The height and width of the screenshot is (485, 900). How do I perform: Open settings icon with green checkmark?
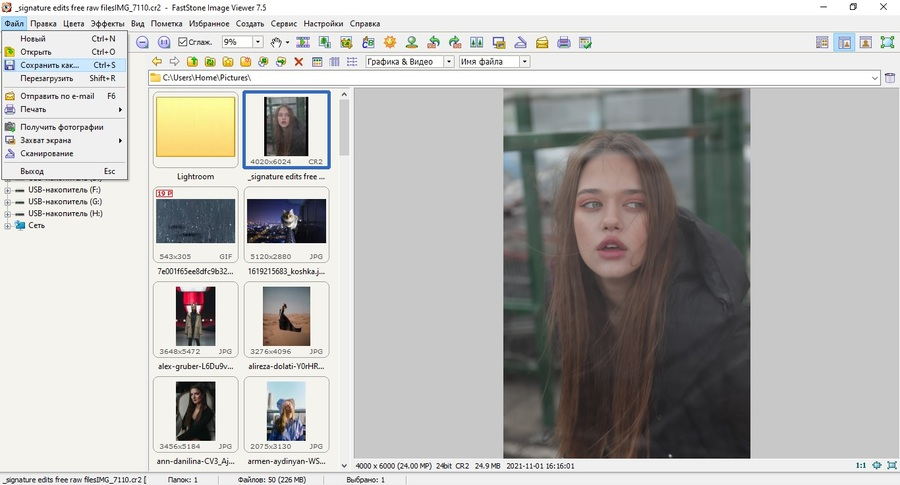point(585,42)
